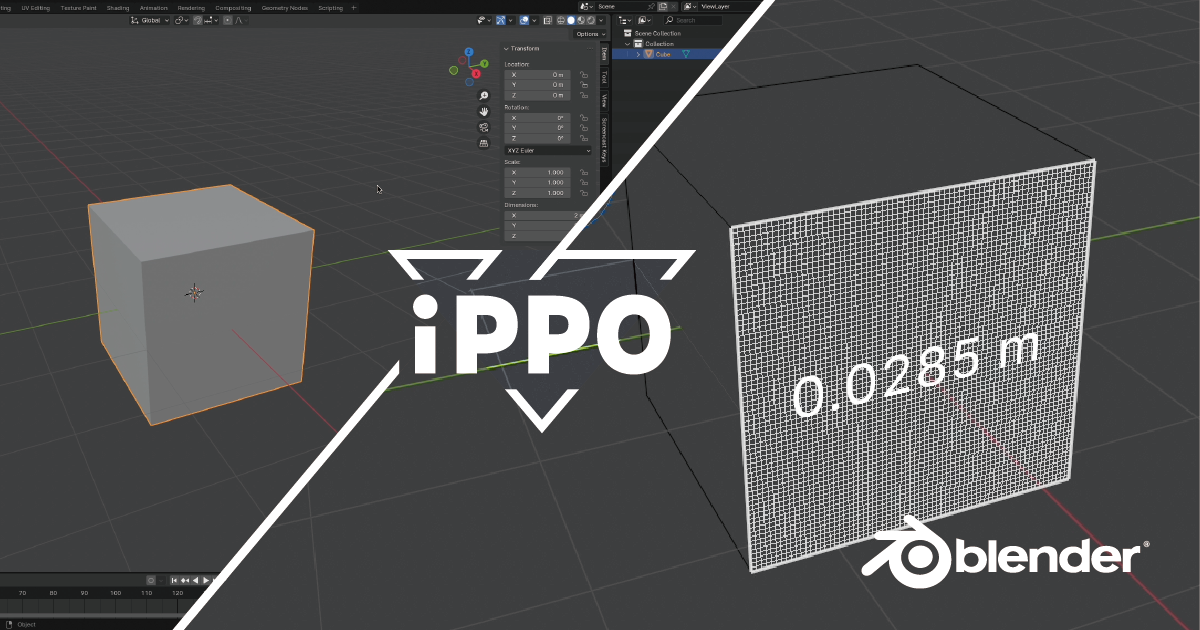Open the Tool sidebar tab
1200x630 pixels.
coord(604,77)
